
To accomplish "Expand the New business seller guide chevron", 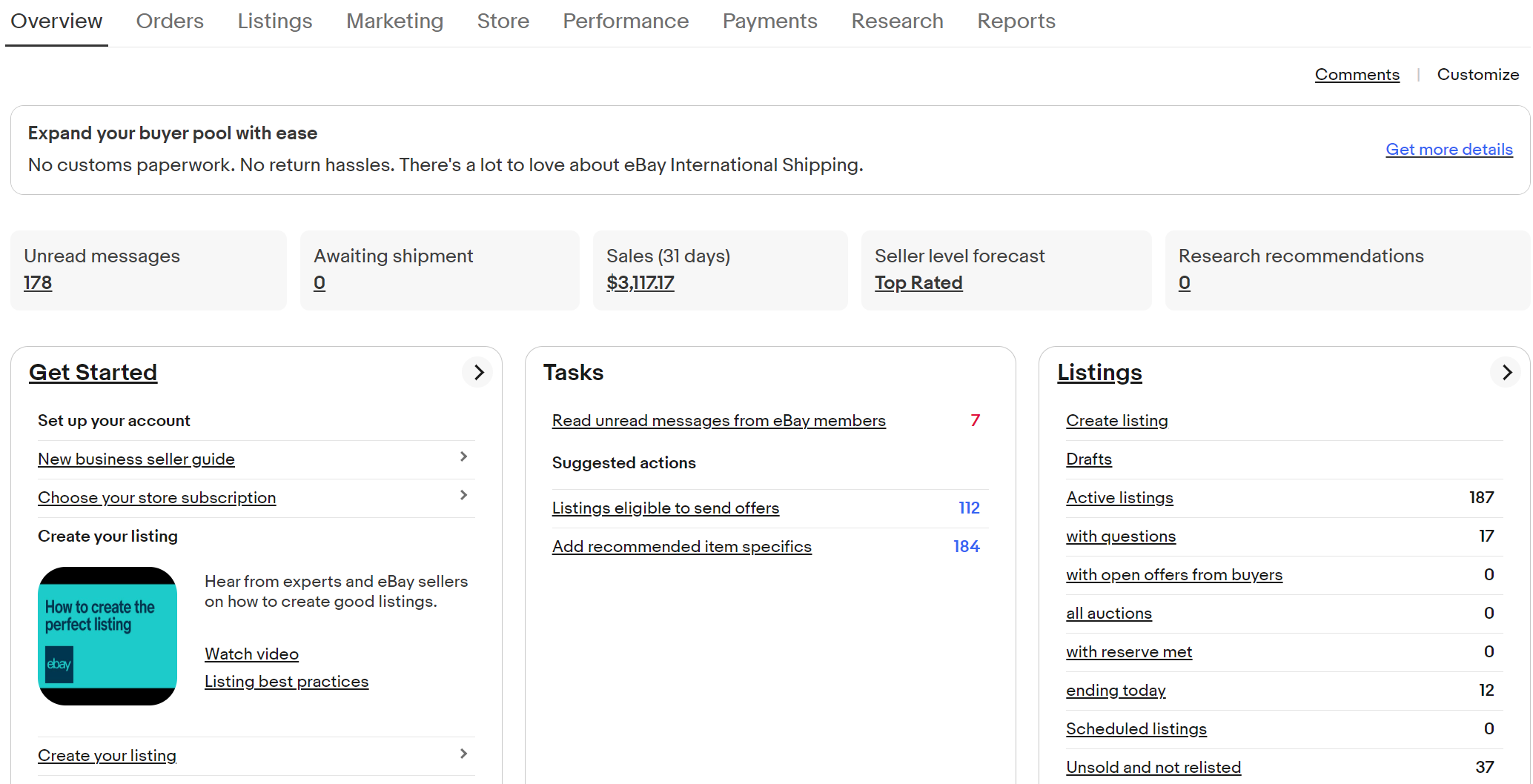I will 463,456.
